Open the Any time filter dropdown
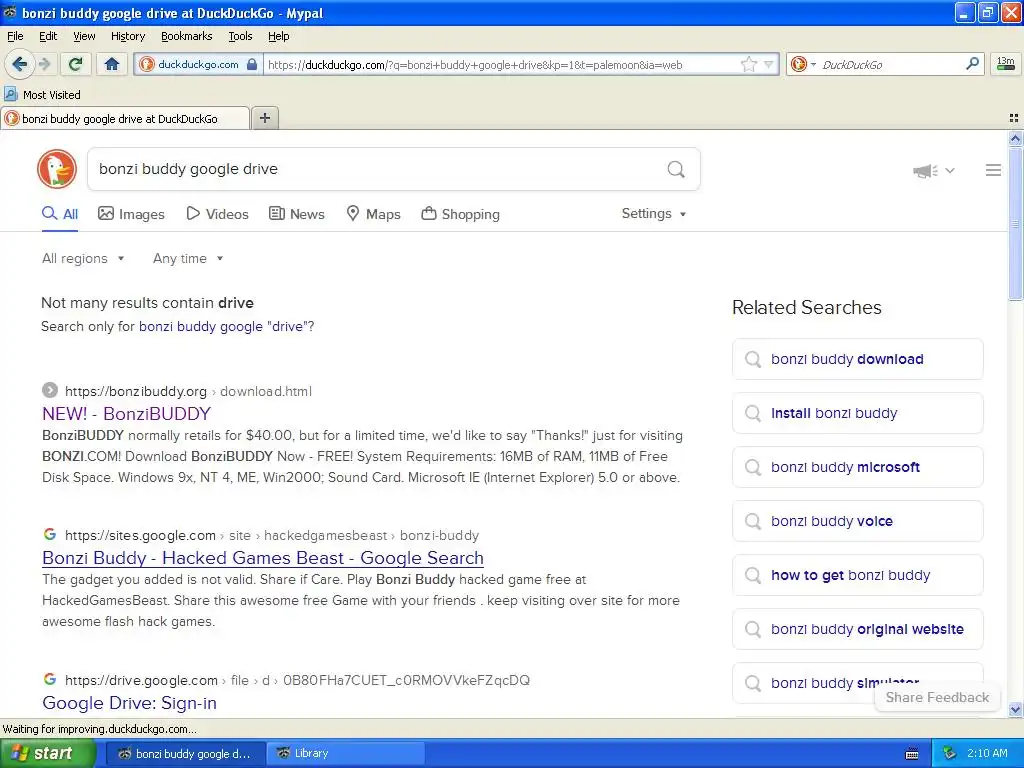This screenshot has height=768, width=1024. tap(188, 259)
